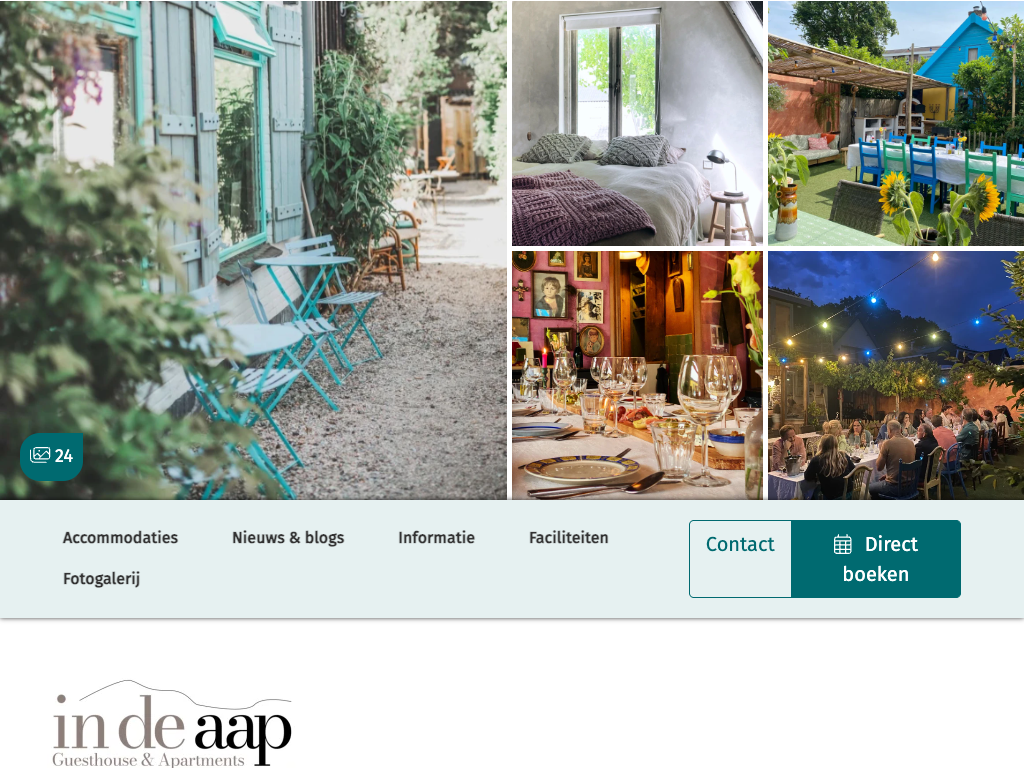Viewport: 1024px width, 768px height.
Task: Open Accommodaties menu item
Action: coord(120,537)
